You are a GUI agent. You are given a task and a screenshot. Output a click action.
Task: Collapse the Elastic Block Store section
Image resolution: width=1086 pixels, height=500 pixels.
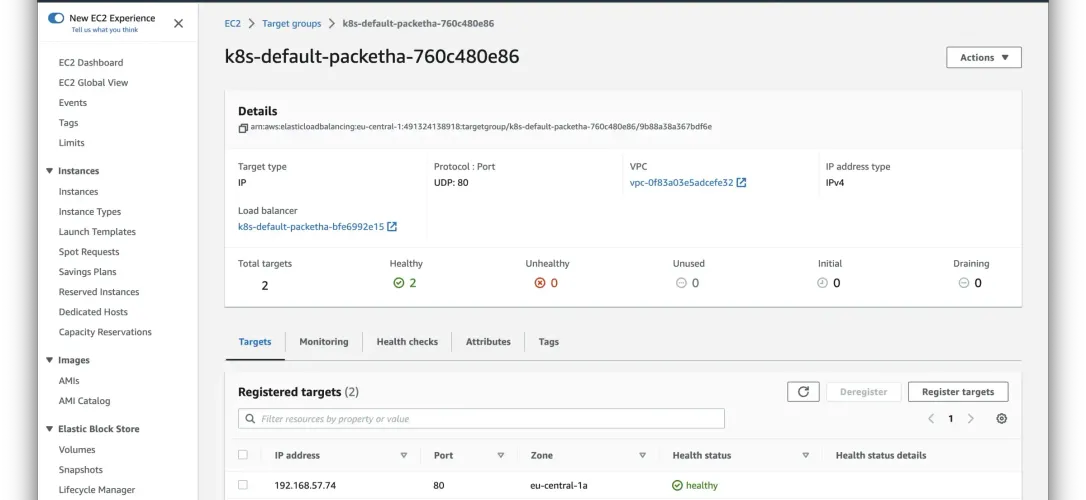(49, 429)
